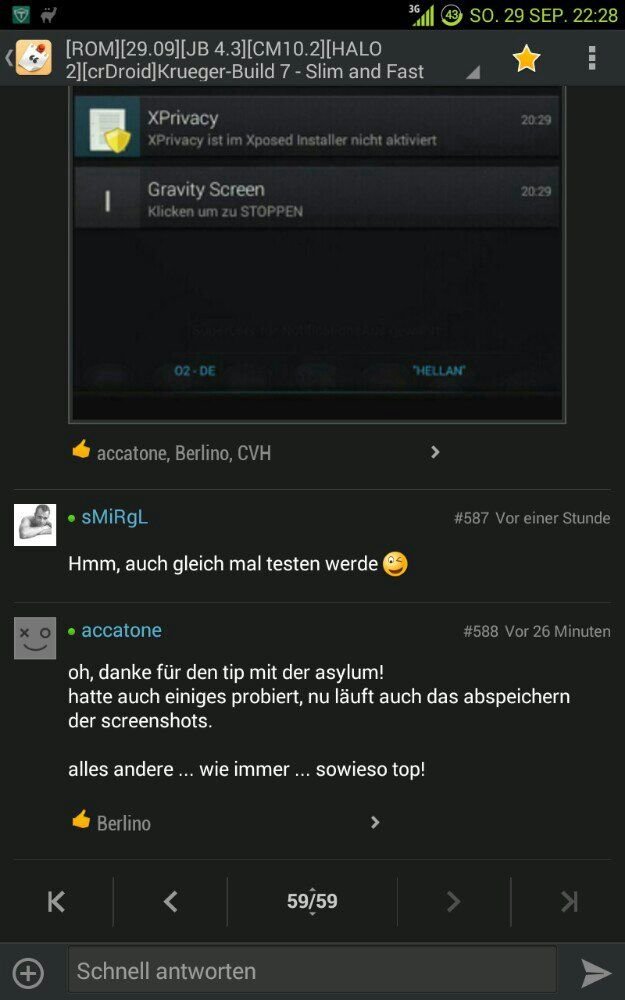This screenshot has width=625, height=1000.
Task: Jump to the first page
Action: click(x=56, y=901)
